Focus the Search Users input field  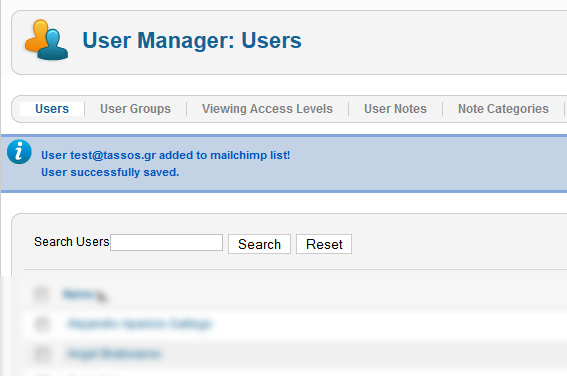[x=166, y=243]
